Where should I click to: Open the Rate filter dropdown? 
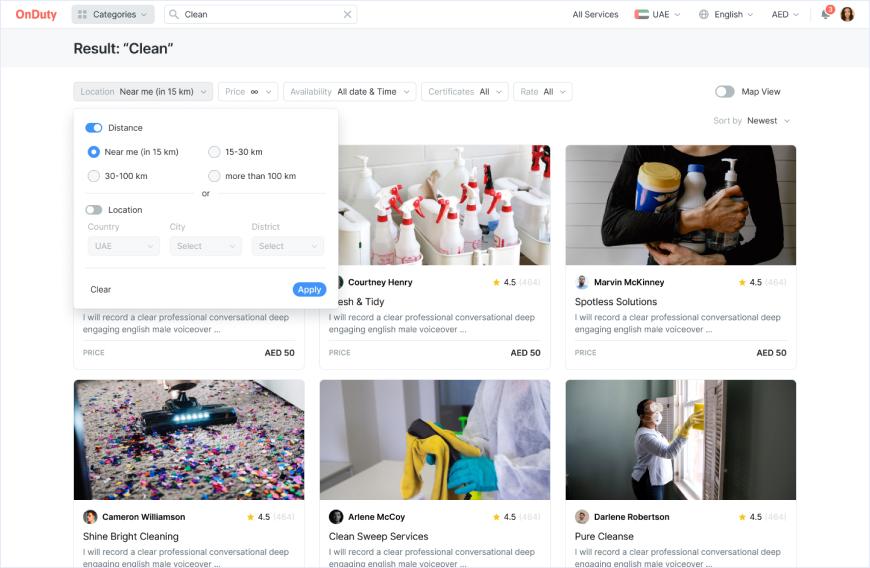click(543, 92)
